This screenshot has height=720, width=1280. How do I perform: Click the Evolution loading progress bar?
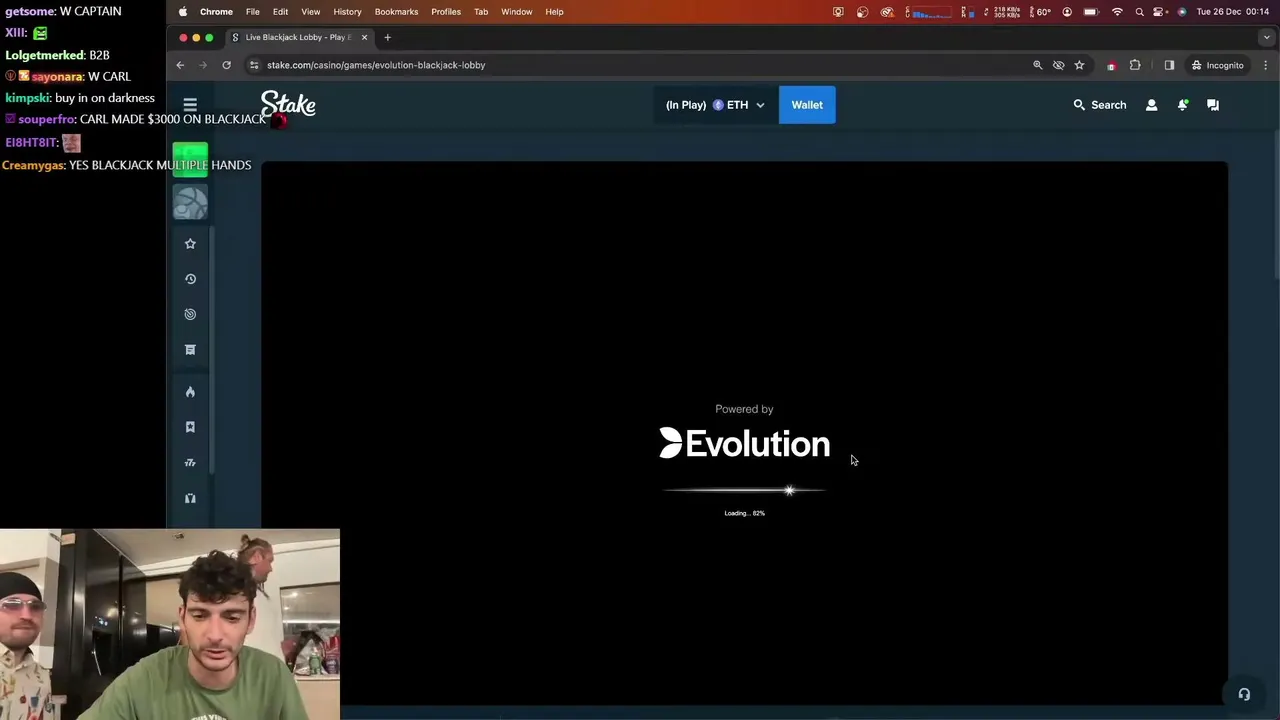pos(744,490)
